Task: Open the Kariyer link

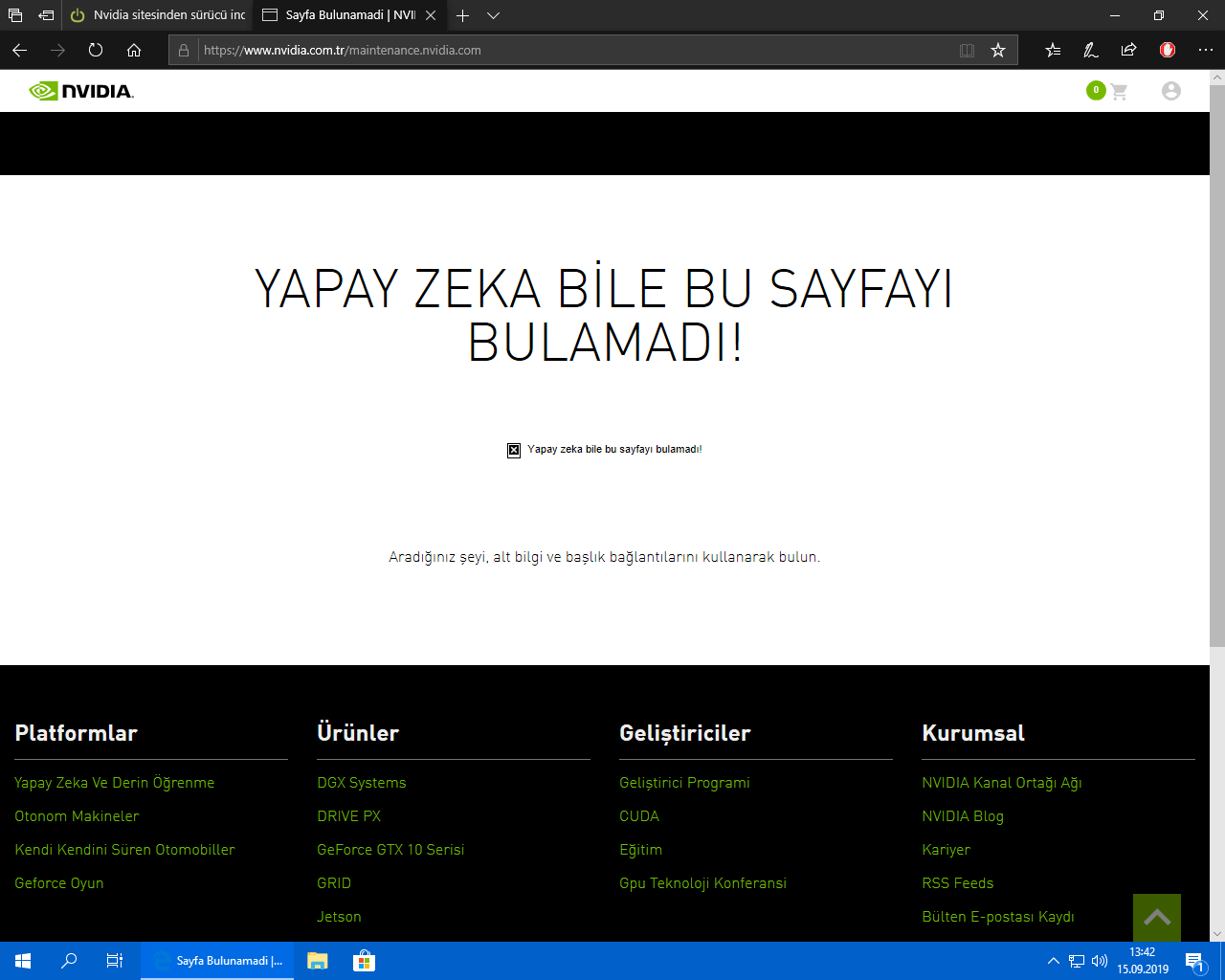Action: tap(947, 850)
